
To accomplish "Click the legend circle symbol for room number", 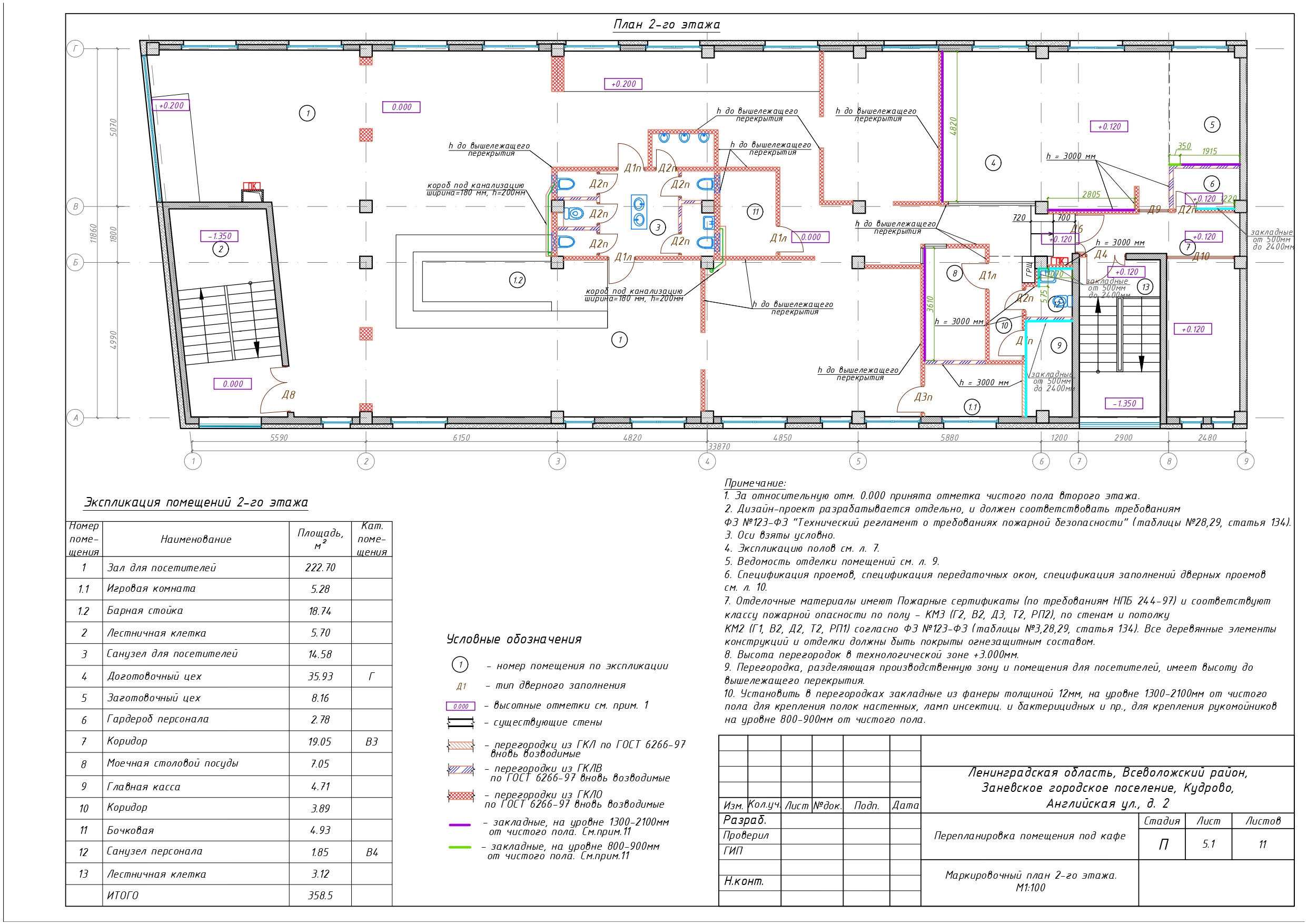I will pos(460,664).
